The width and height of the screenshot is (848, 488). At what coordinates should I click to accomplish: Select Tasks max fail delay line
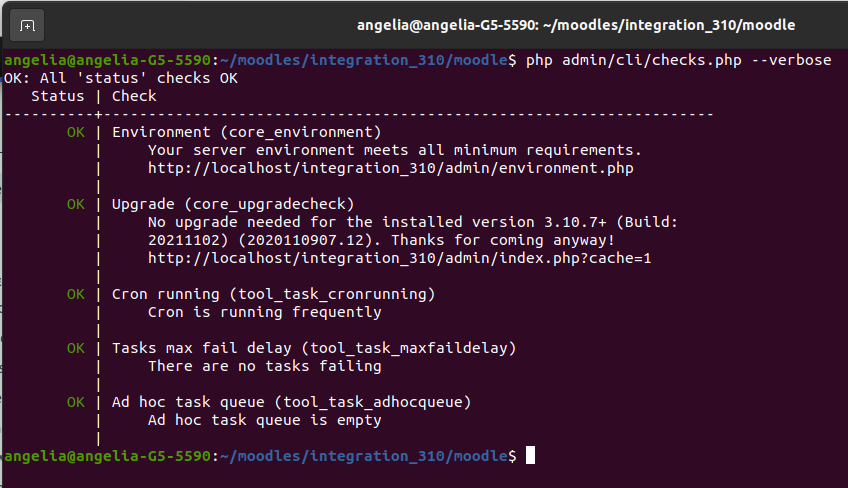click(x=314, y=348)
